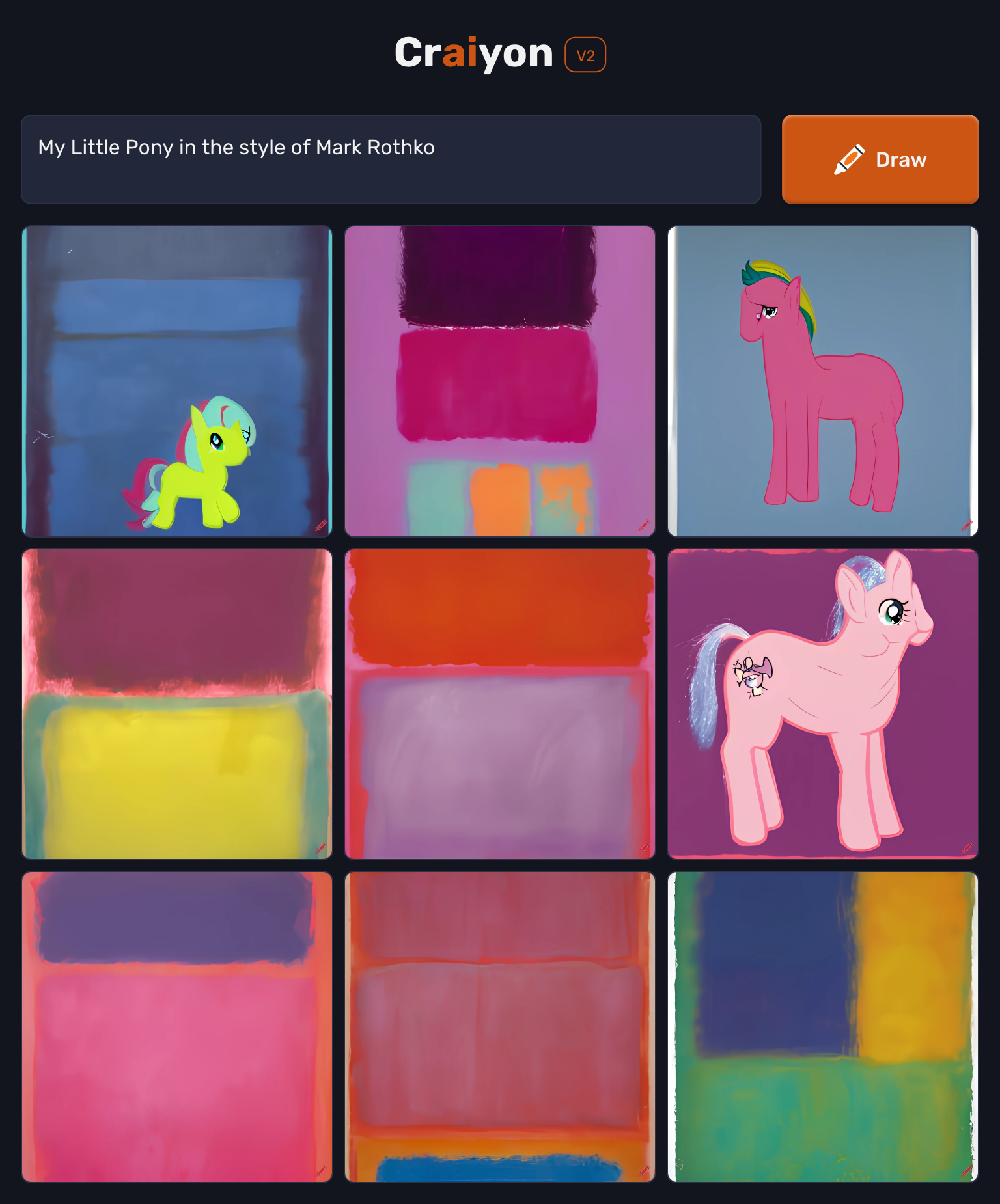Open the yellow pony on blue image
The height and width of the screenshot is (1204, 1000).
[177, 381]
